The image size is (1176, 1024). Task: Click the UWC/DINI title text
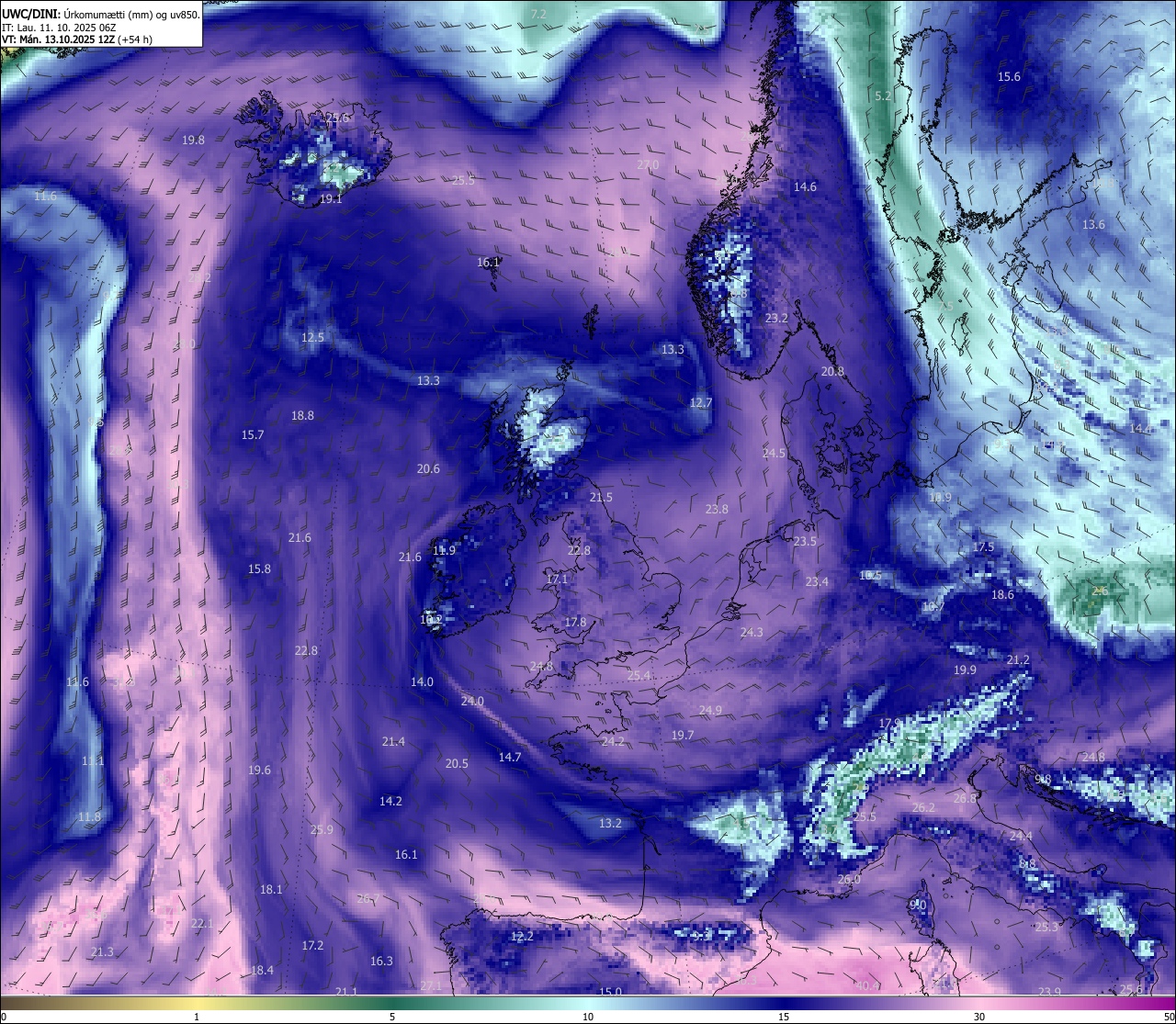click(x=29, y=13)
